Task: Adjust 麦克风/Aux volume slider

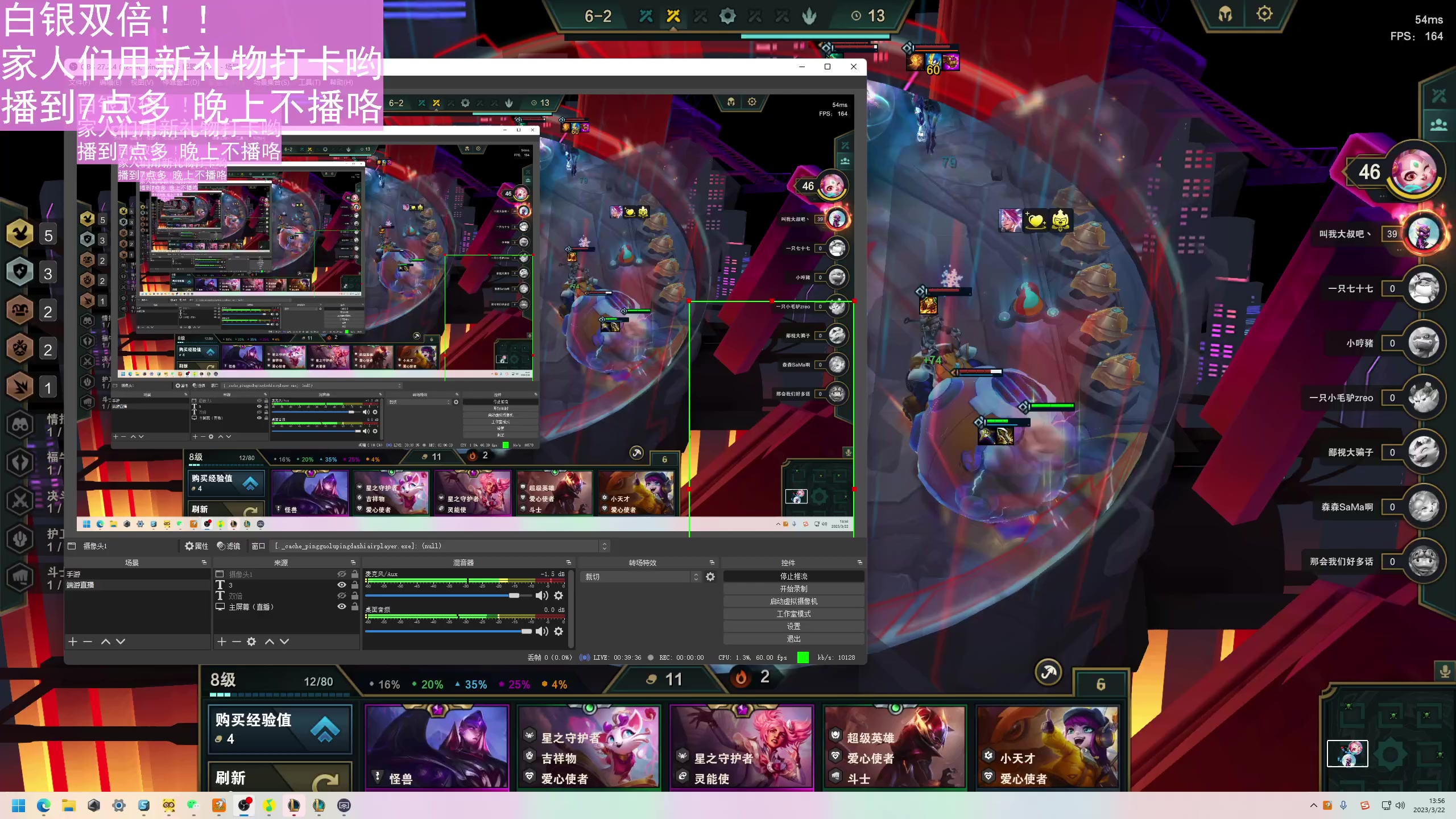Action: [448, 595]
